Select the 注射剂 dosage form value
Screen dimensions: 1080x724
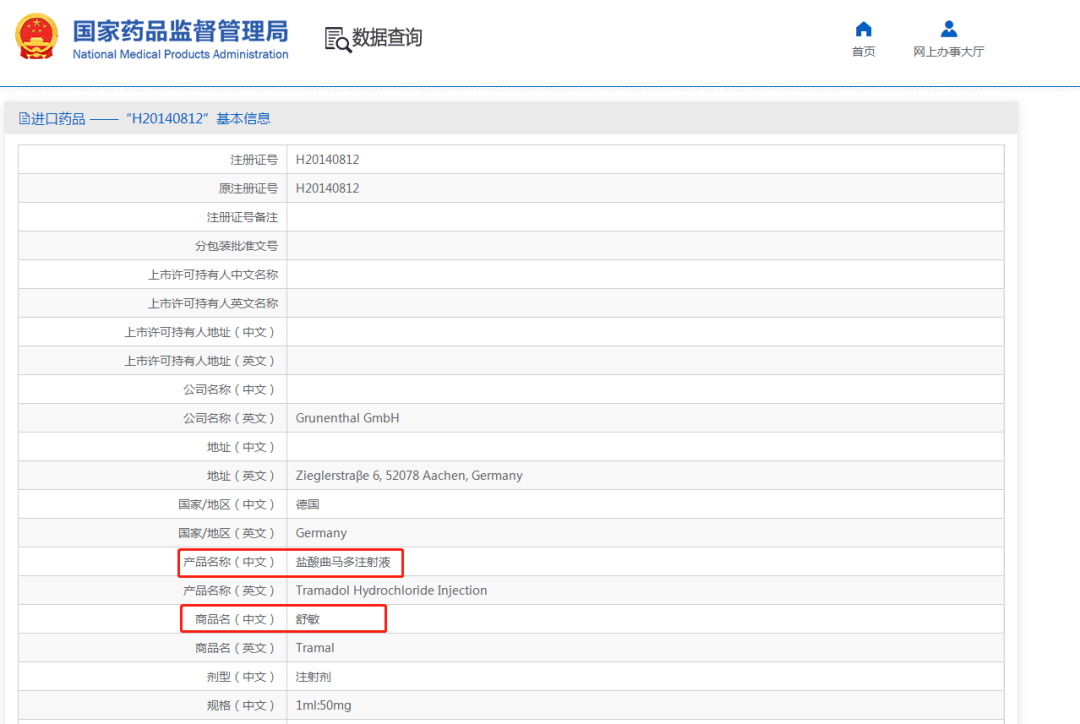click(313, 677)
